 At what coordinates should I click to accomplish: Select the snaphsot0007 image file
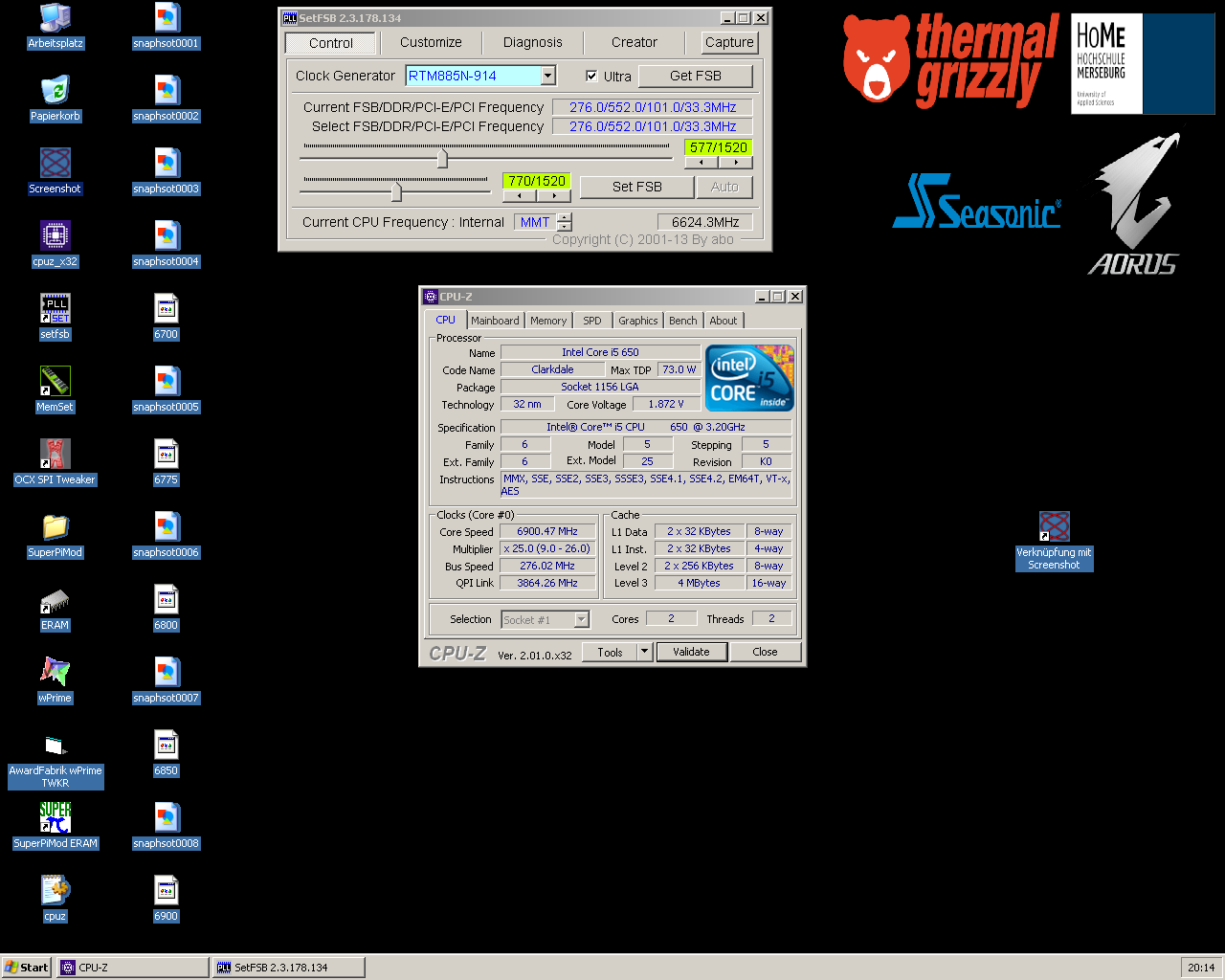(x=167, y=680)
